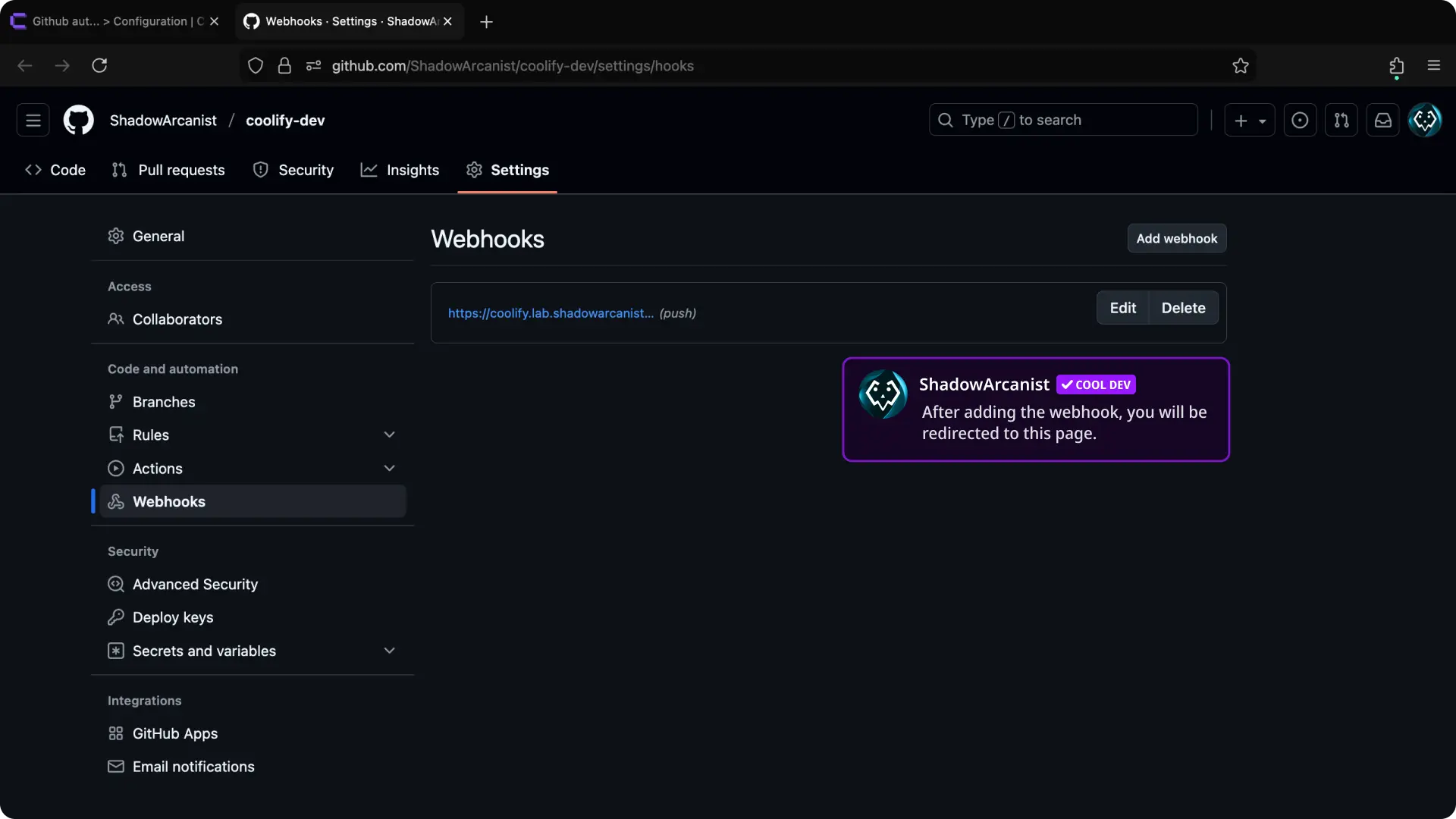Open the issues icon in header
1456x819 pixels.
(x=1299, y=120)
